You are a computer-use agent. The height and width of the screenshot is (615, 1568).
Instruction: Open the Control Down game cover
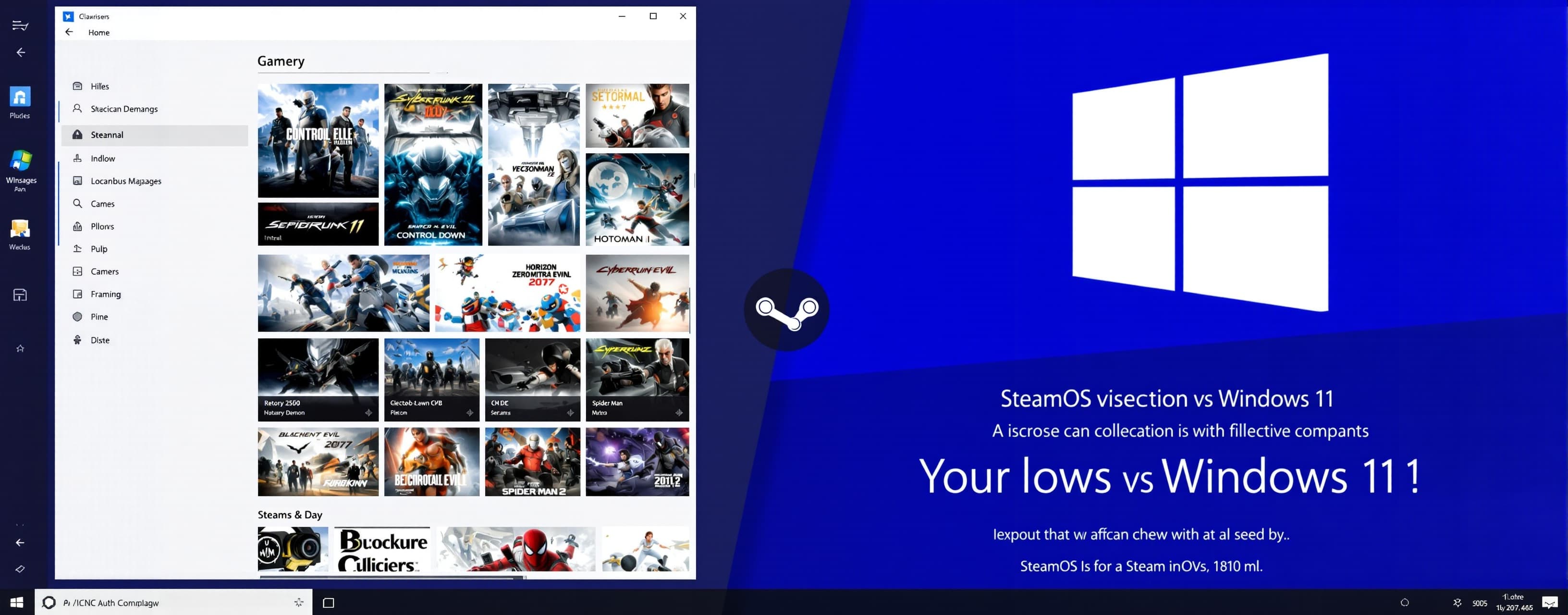click(433, 164)
